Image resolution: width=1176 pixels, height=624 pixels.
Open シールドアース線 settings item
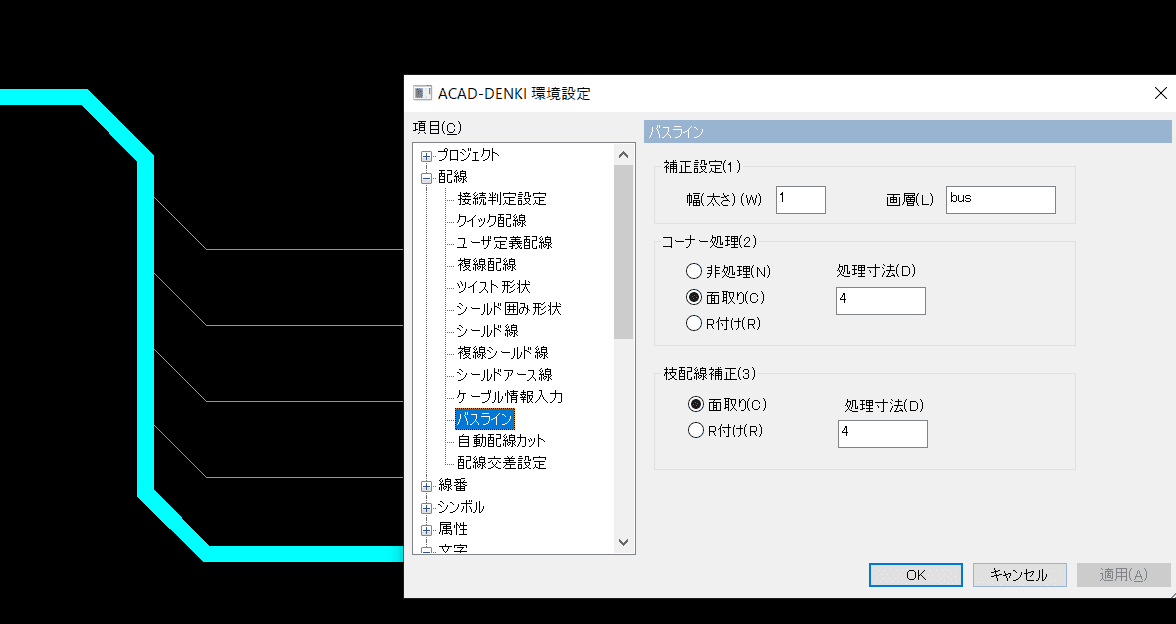tap(504, 374)
